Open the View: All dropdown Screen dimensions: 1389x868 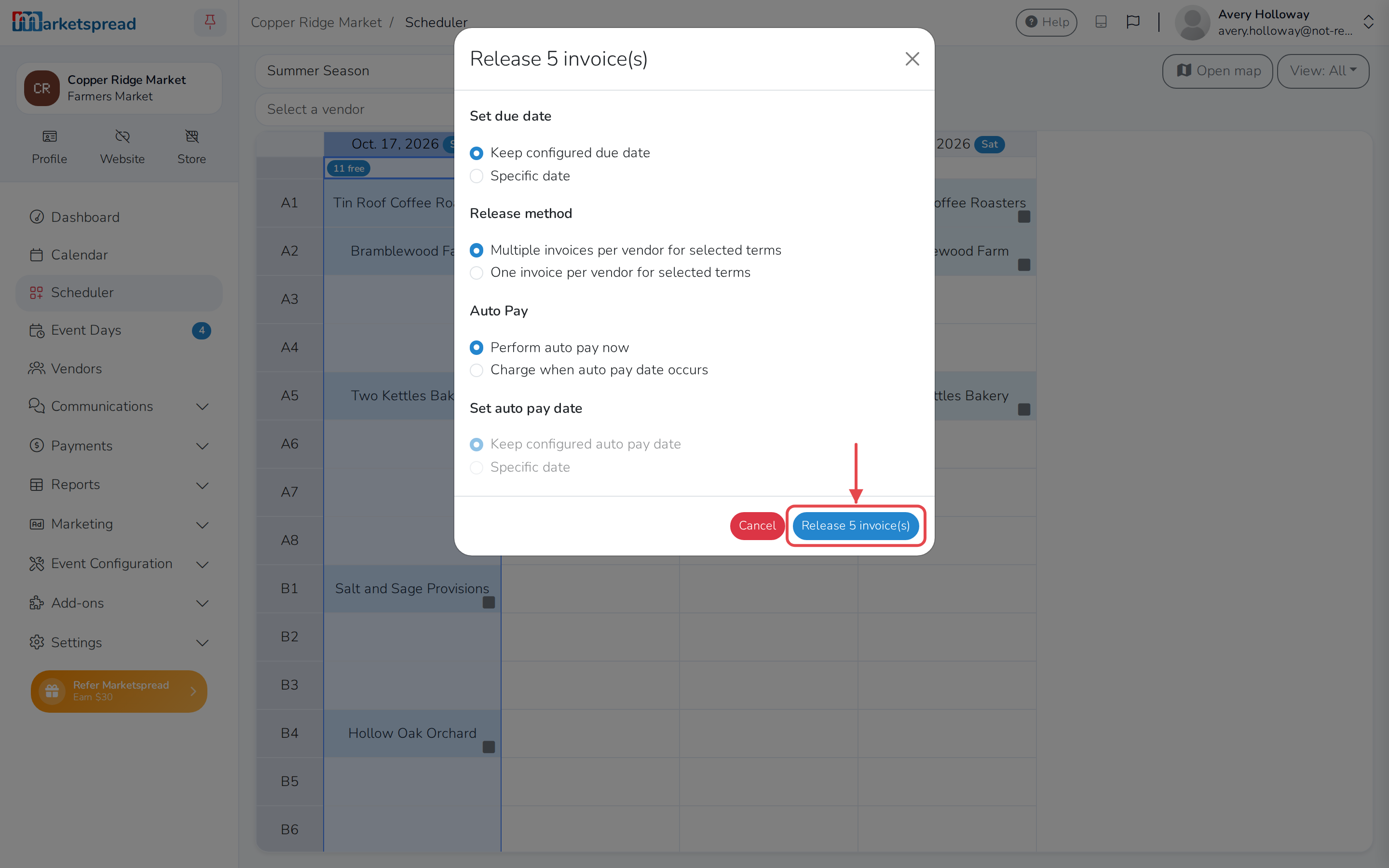coord(1323,70)
